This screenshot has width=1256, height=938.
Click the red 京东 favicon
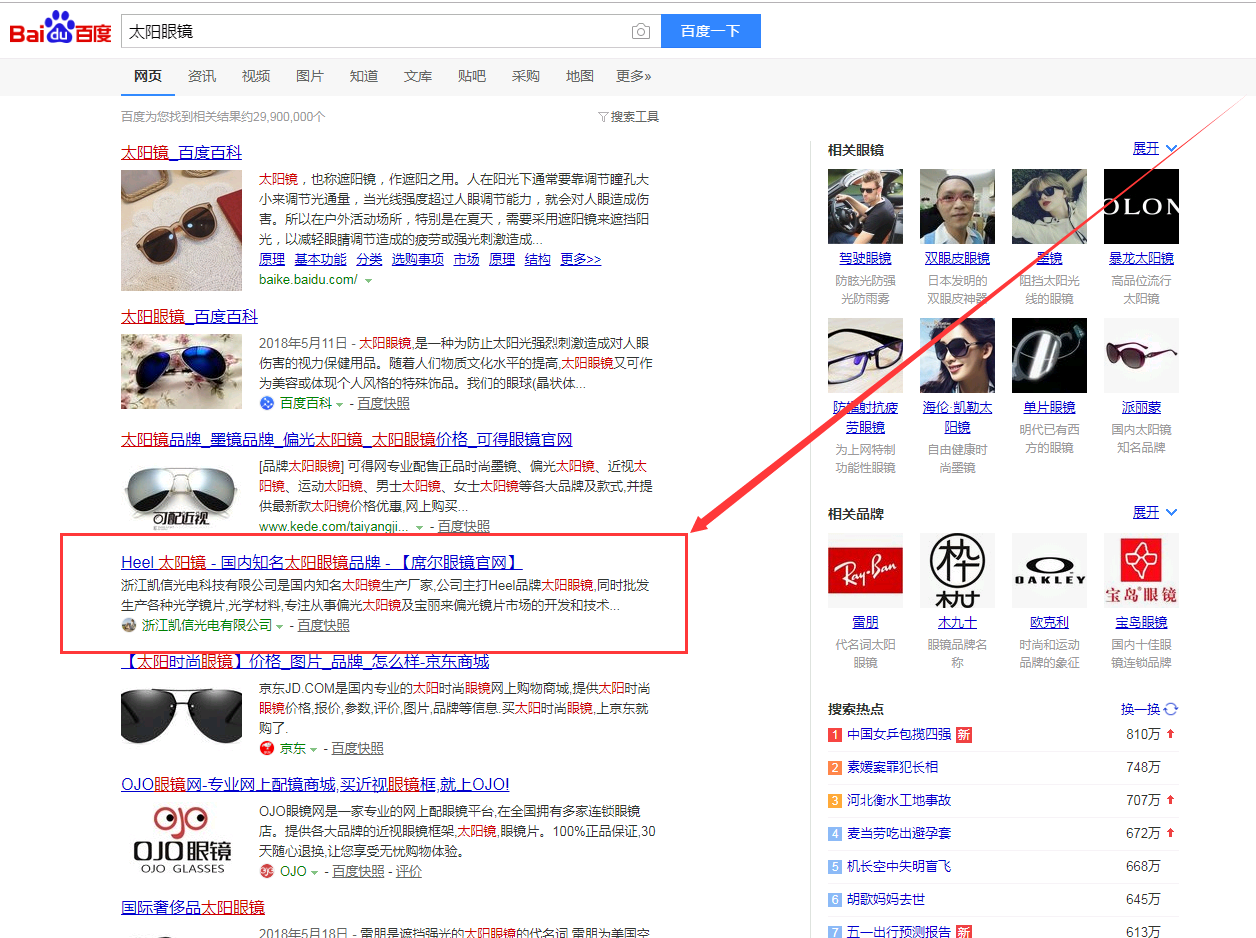coord(267,748)
